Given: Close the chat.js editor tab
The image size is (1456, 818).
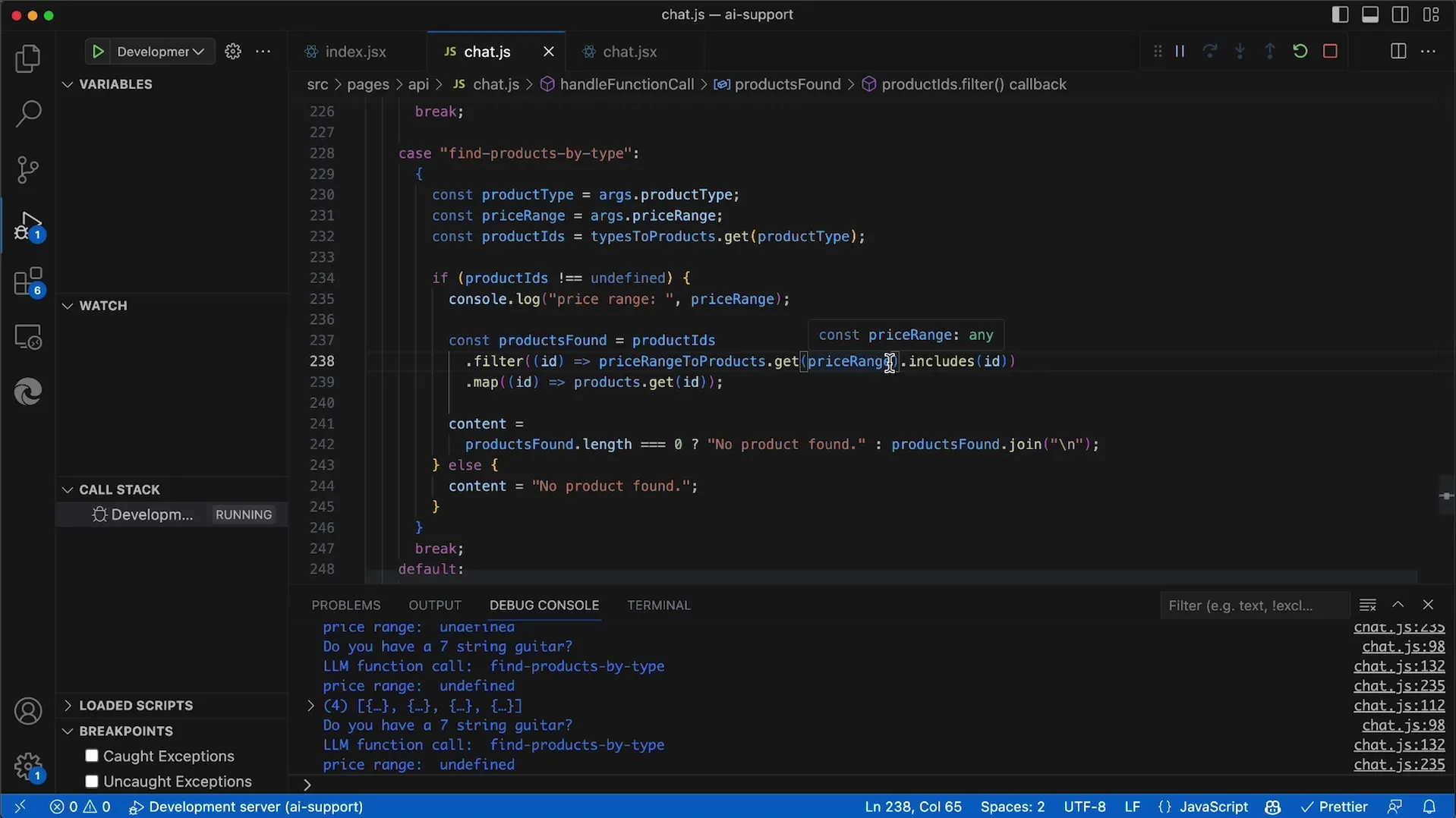Looking at the screenshot, I should (x=549, y=52).
